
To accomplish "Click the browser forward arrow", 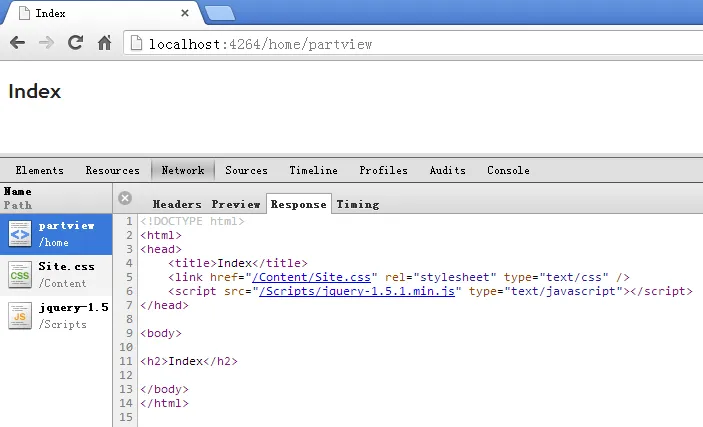I will (x=46, y=43).
